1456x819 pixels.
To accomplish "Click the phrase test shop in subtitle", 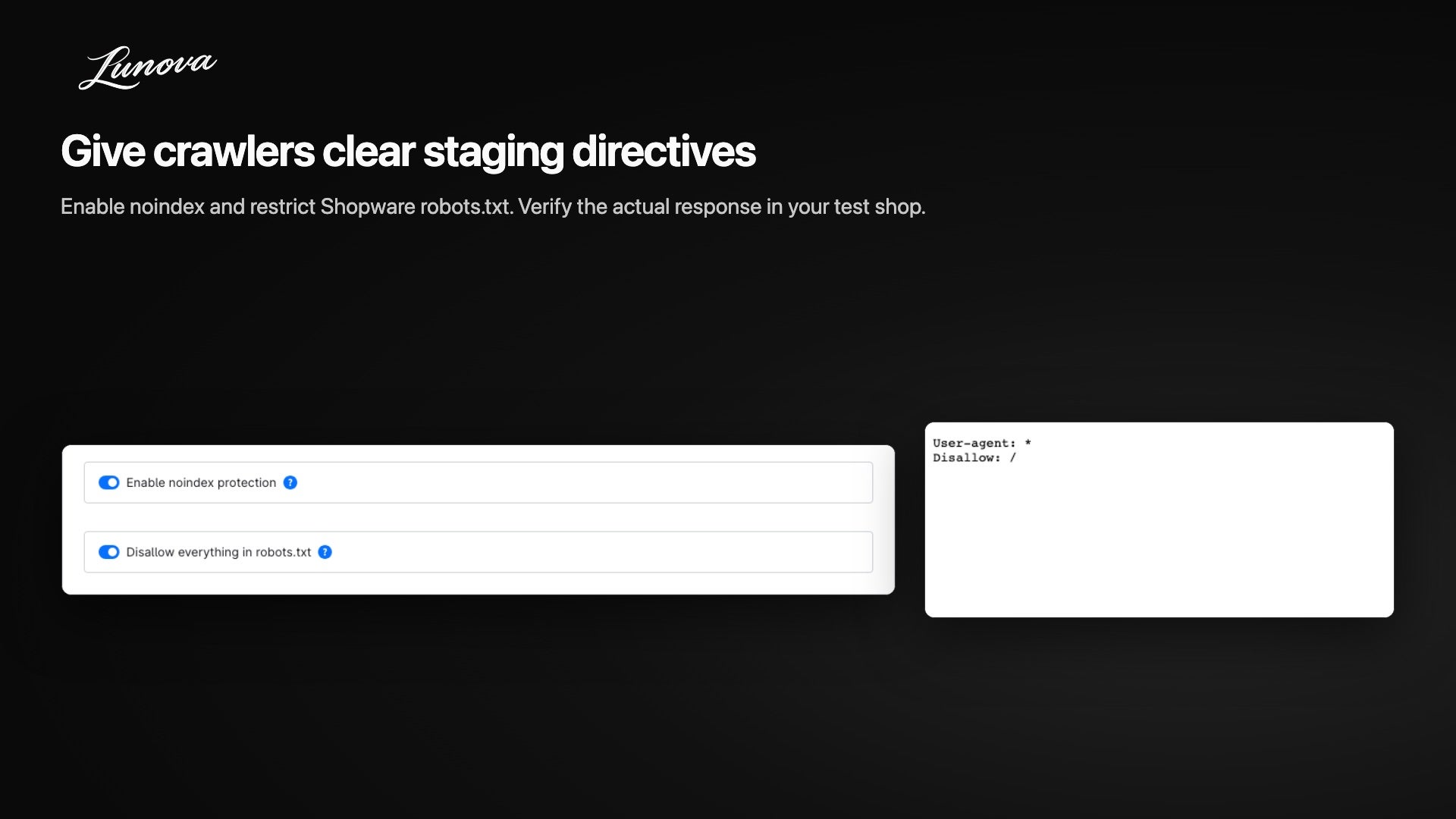I will point(878,206).
